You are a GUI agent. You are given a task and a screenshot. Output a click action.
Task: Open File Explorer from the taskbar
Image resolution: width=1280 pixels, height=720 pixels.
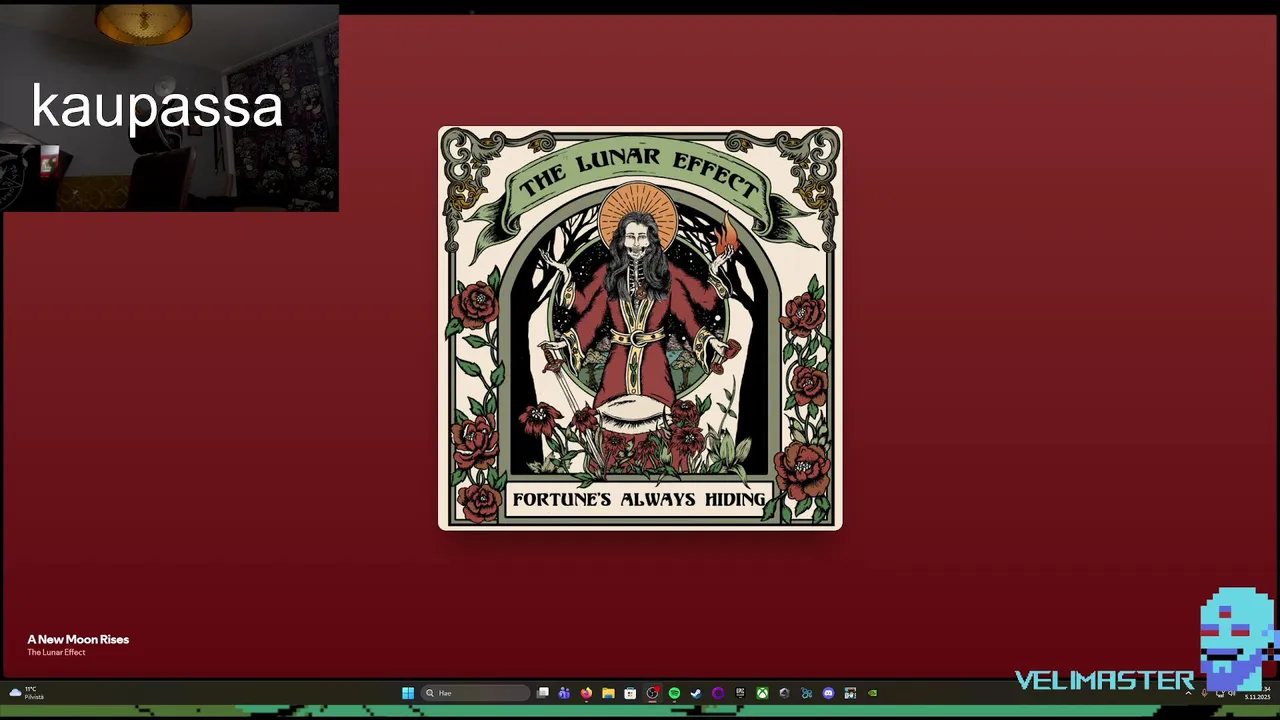[x=608, y=693]
